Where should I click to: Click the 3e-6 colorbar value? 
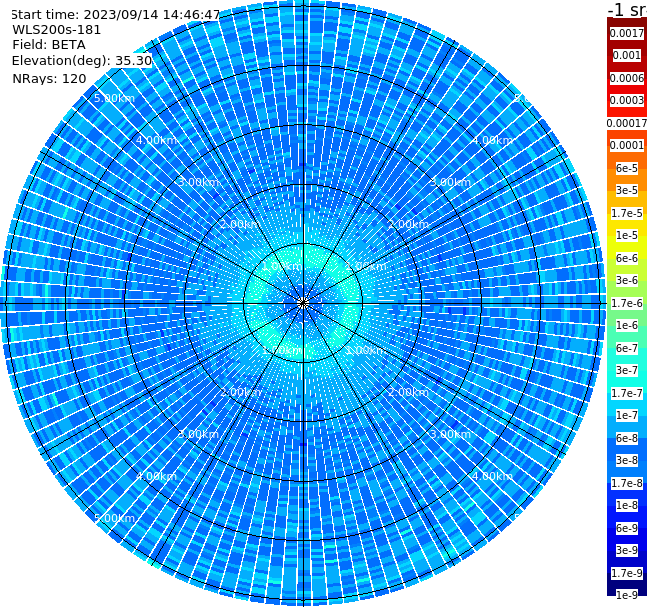627,280
